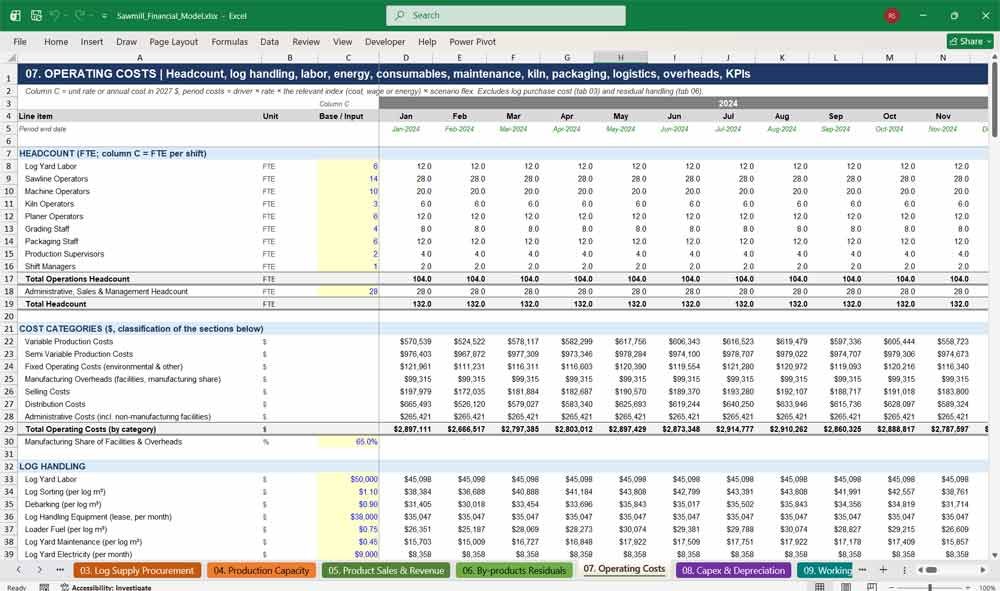Select the 07. Operating Costs sheet tab
1000x591 pixels.
(624, 569)
